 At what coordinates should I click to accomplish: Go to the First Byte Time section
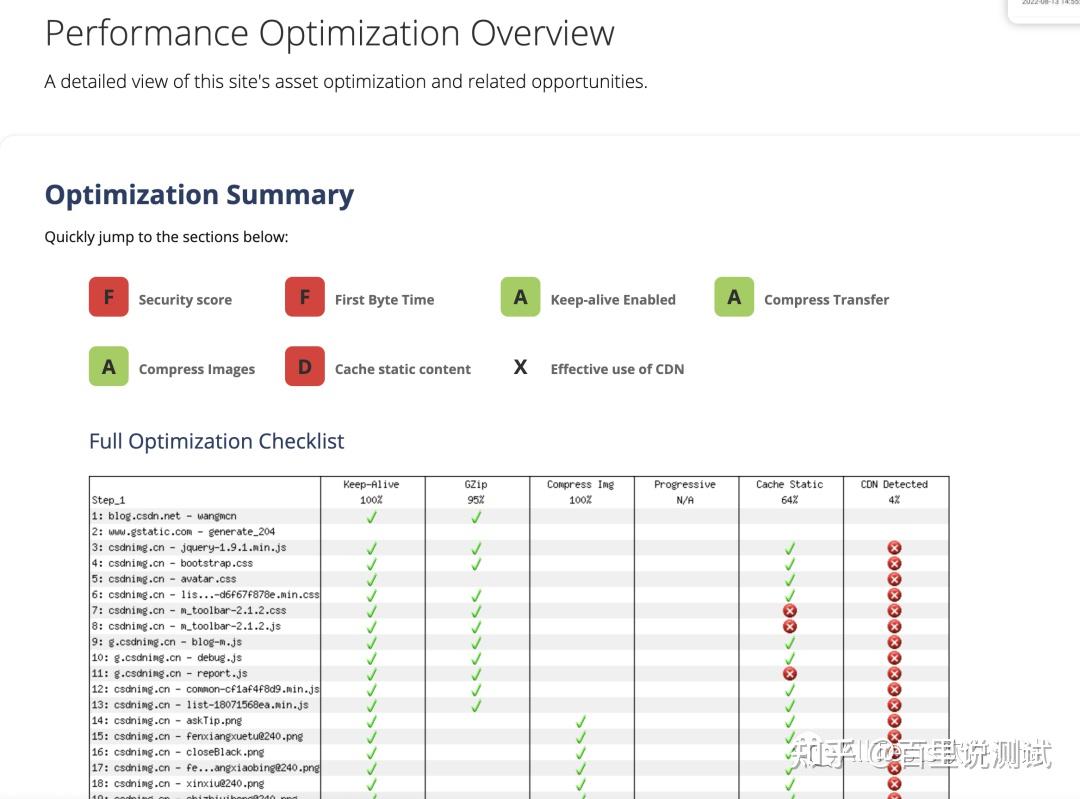pyautogui.click(x=384, y=299)
